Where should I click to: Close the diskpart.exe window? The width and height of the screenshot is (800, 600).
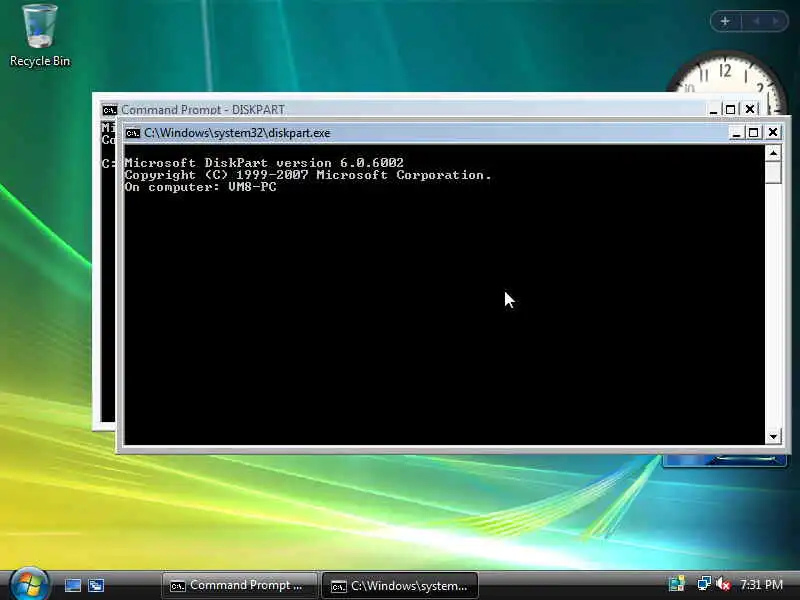pyautogui.click(x=773, y=133)
